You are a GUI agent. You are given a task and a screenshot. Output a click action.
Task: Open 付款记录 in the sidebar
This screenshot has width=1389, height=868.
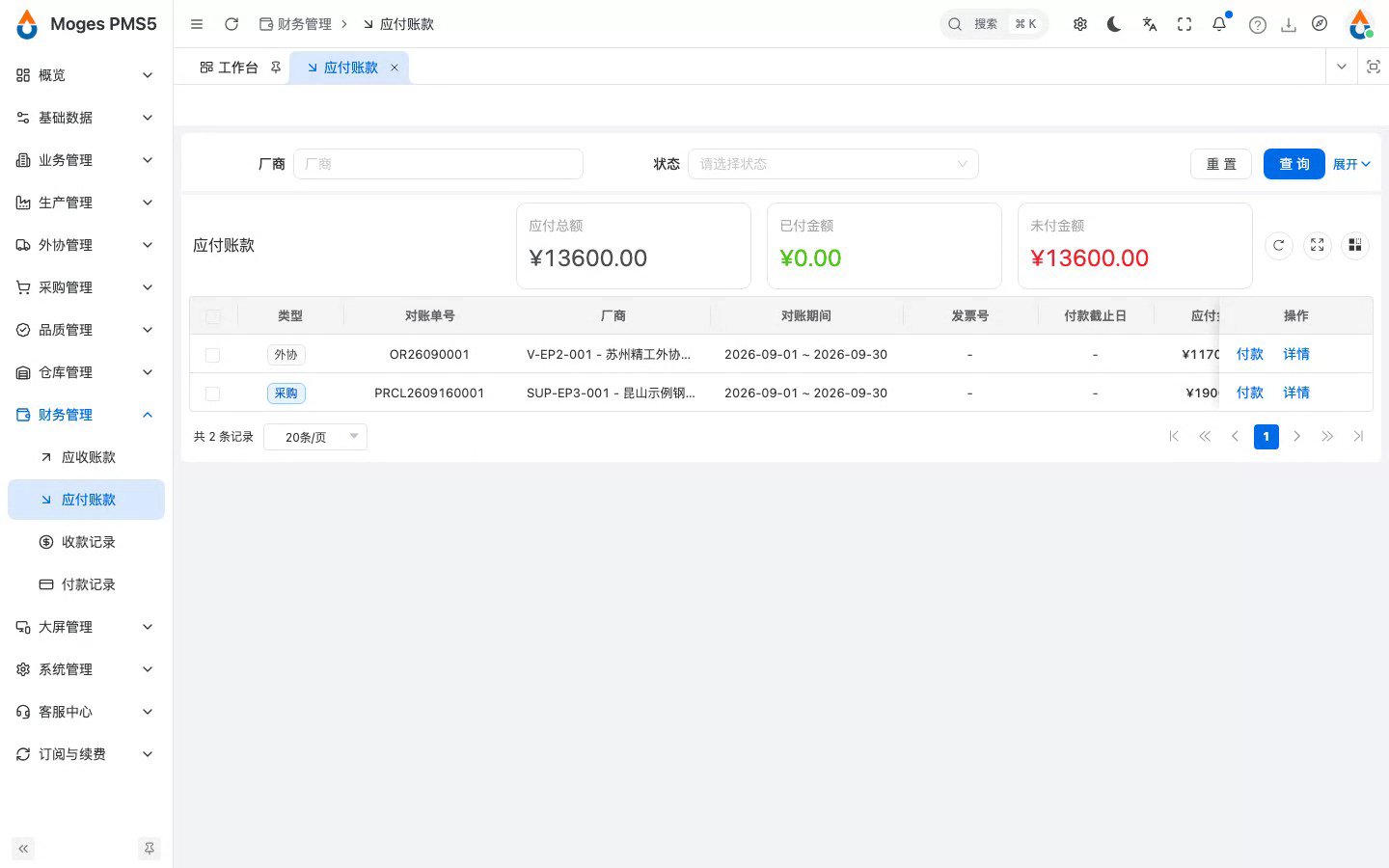coord(86,584)
